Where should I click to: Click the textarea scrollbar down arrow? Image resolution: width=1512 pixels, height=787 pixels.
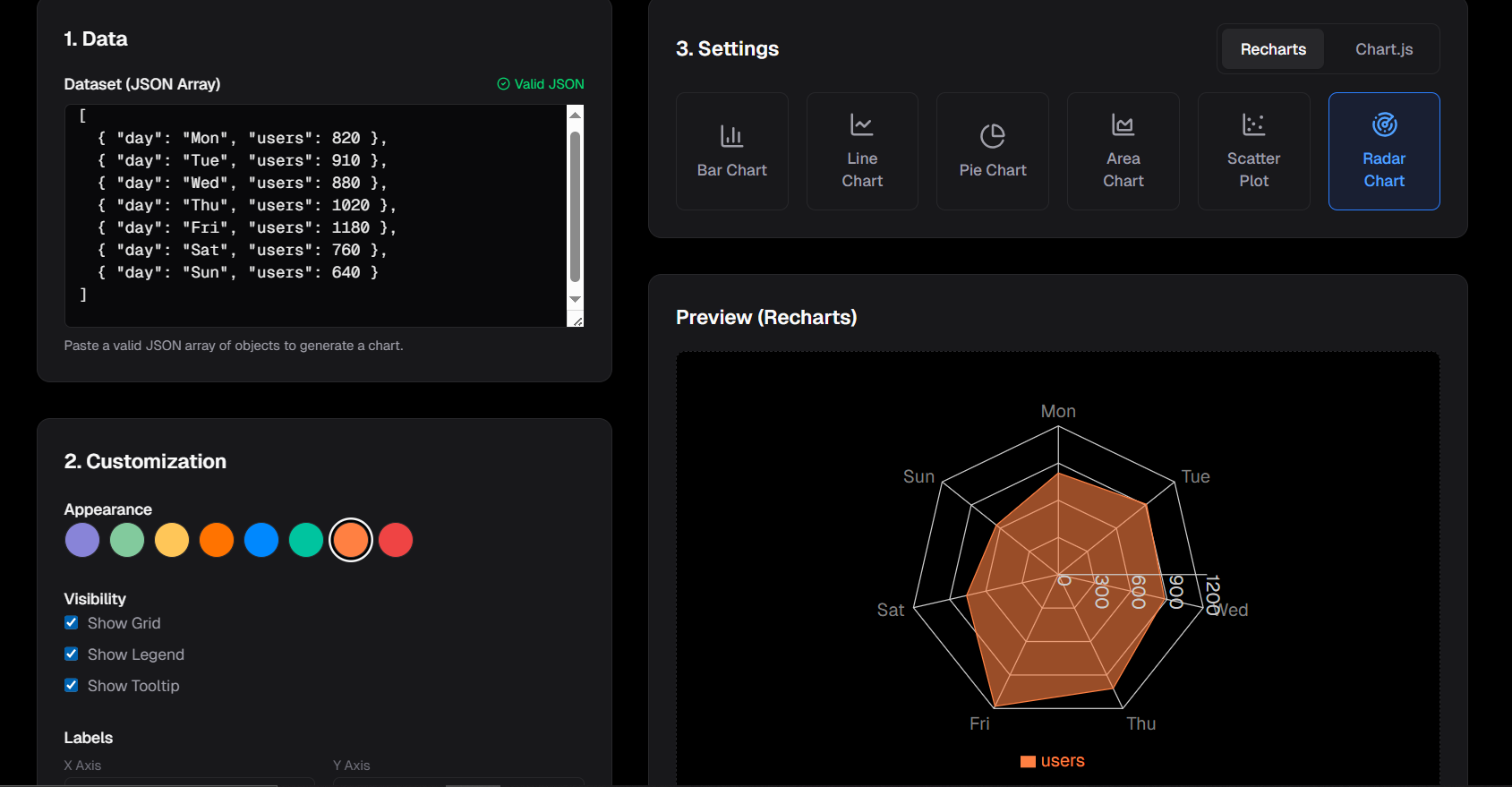(576, 299)
